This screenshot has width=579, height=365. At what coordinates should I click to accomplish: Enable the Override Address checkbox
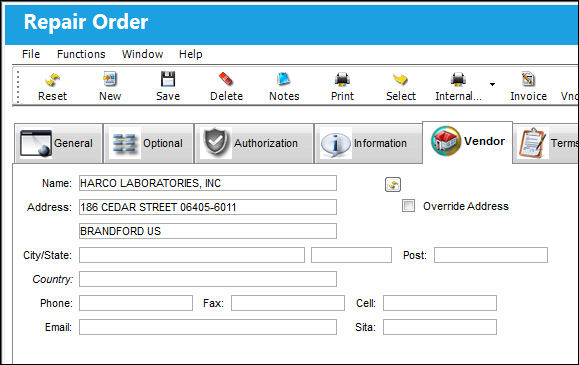coord(408,206)
